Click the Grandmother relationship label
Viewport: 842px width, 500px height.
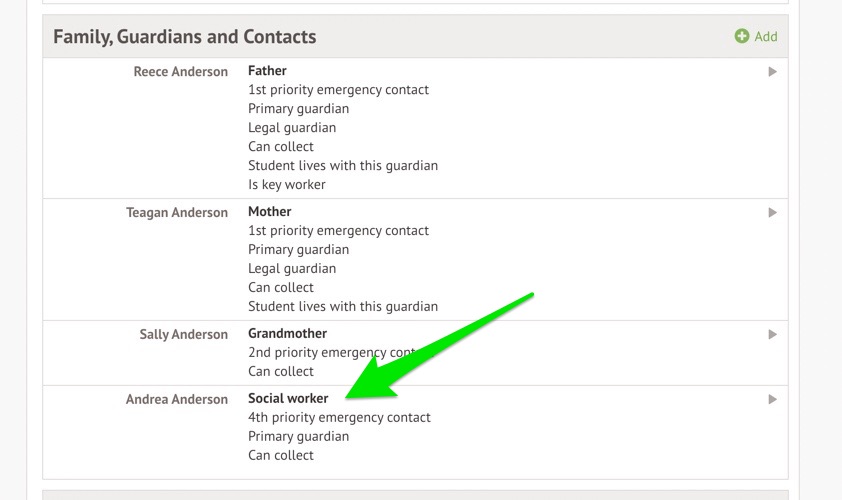(287, 334)
